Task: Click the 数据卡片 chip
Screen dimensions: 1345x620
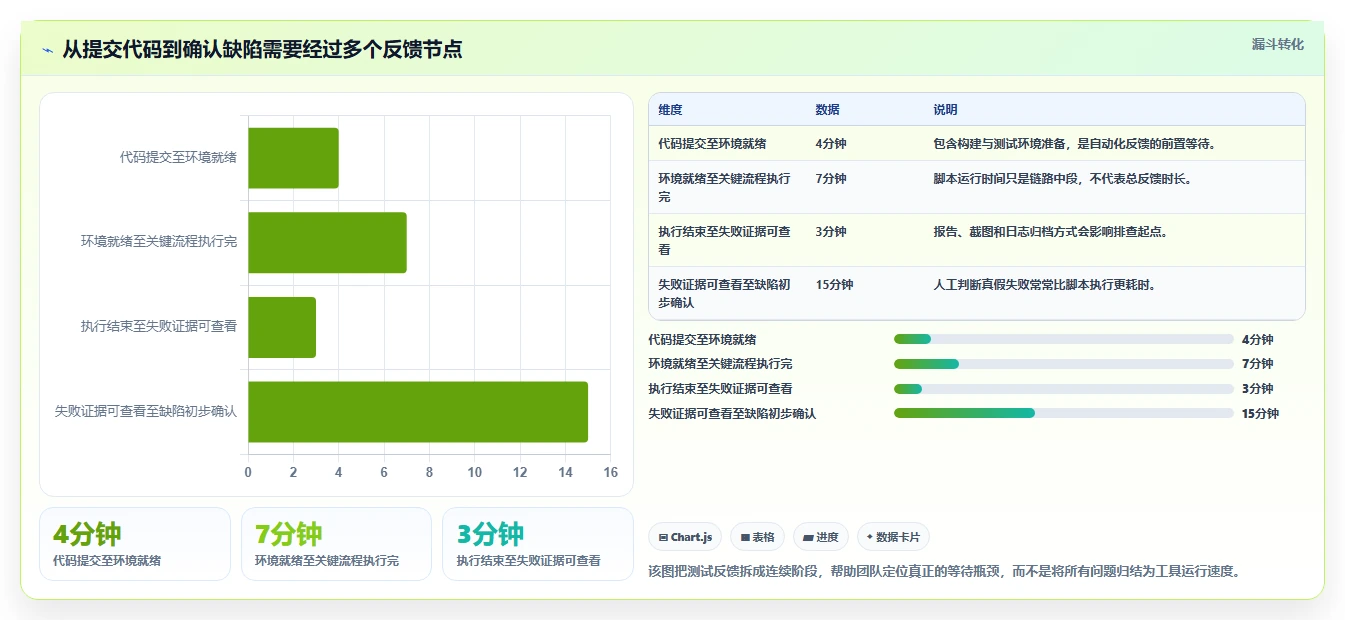Action: pyautogui.click(x=893, y=537)
